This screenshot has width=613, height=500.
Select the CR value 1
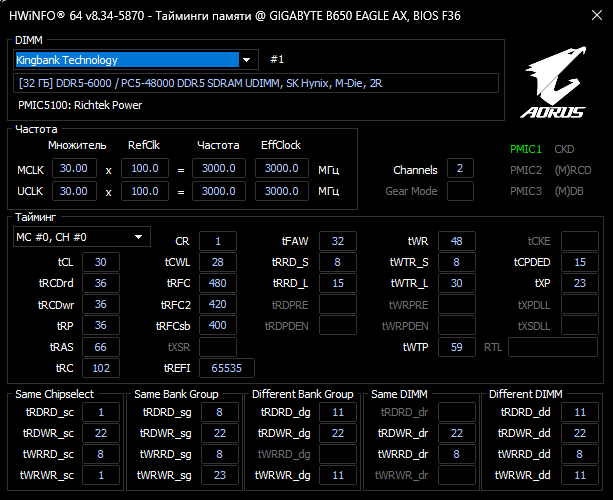[218, 241]
